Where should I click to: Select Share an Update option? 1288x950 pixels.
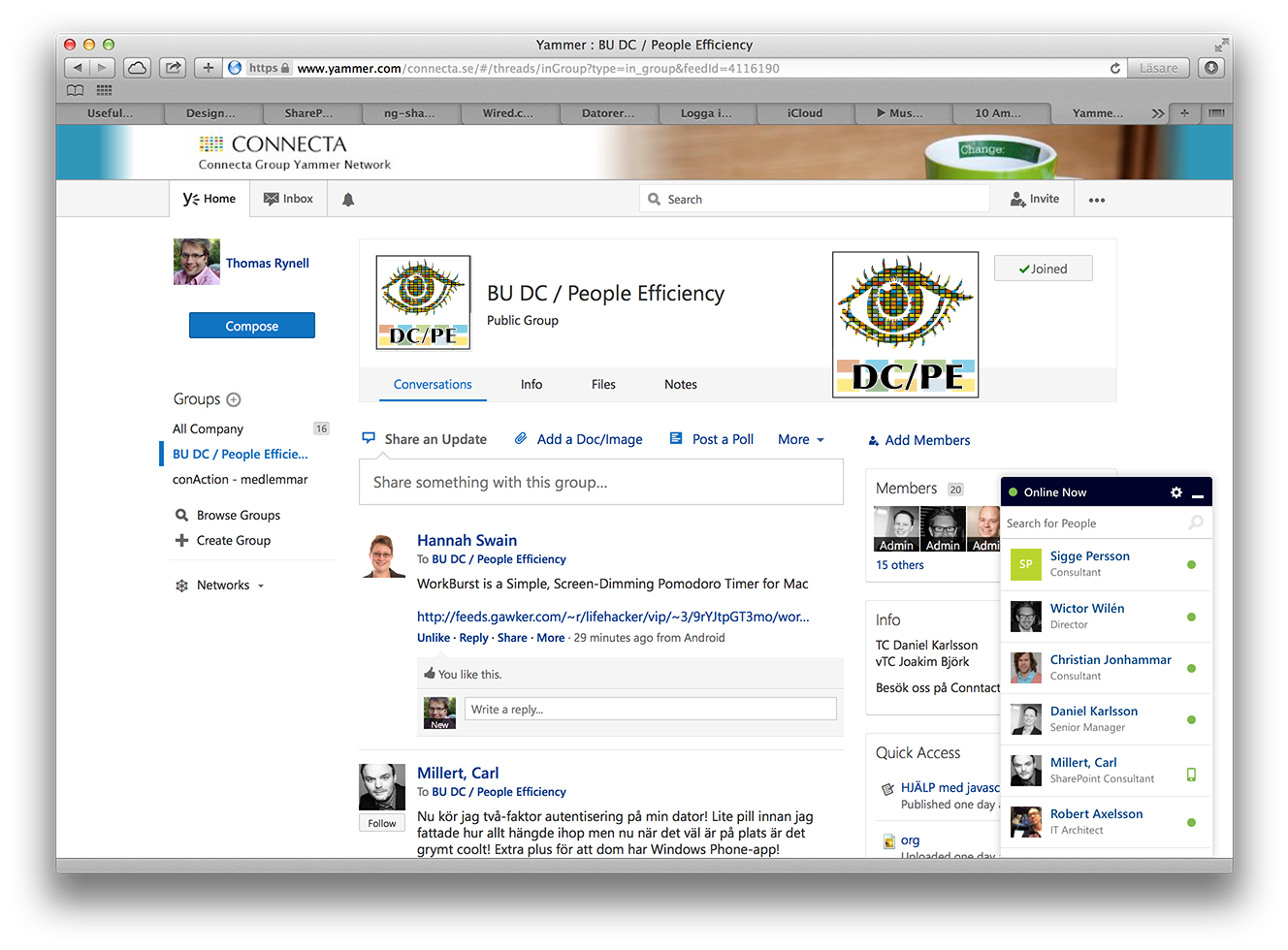424,439
